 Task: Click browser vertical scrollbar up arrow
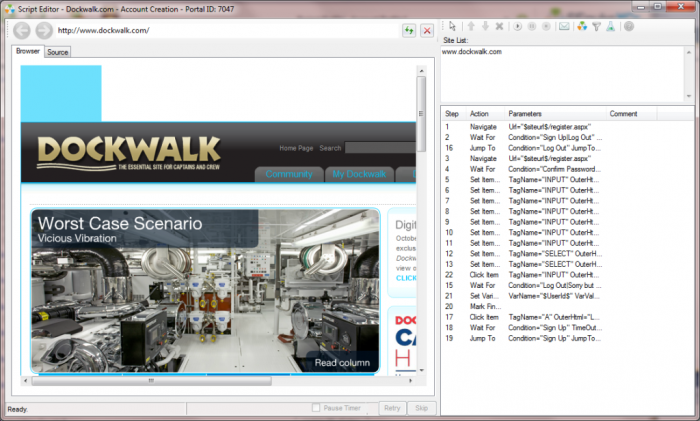coord(421,71)
